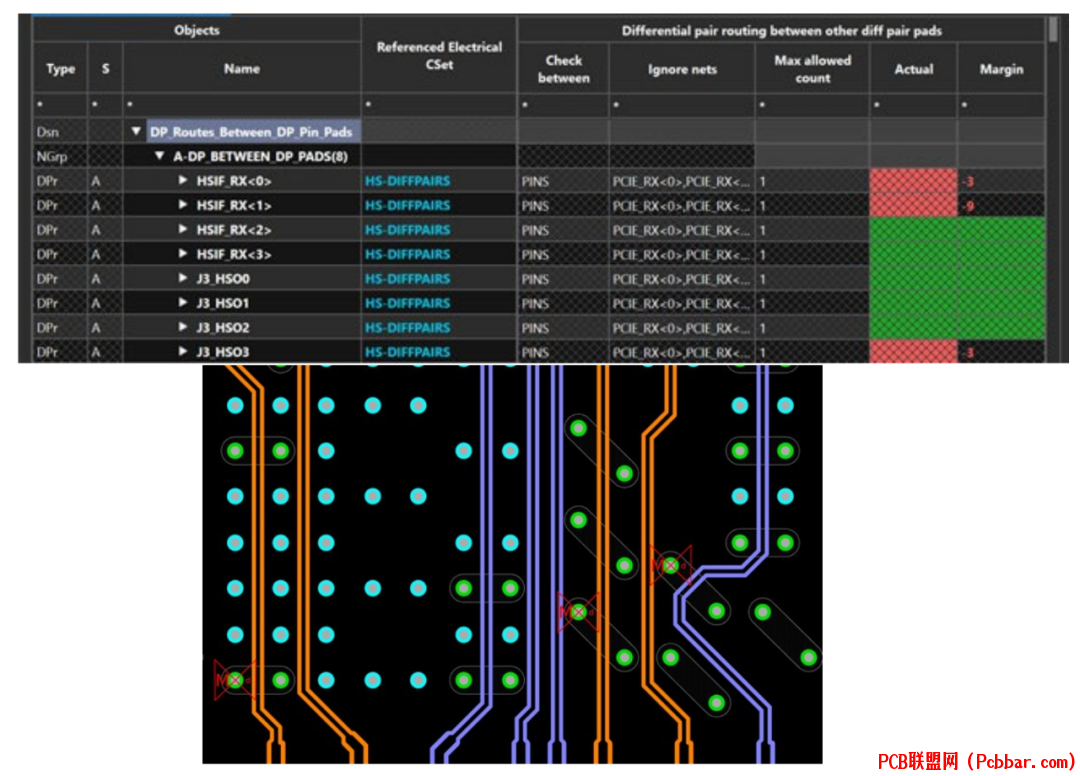Collapse the A-DP_BETWEEN_DP_PADS(8) net group

pyautogui.click(x=159, y=156)
